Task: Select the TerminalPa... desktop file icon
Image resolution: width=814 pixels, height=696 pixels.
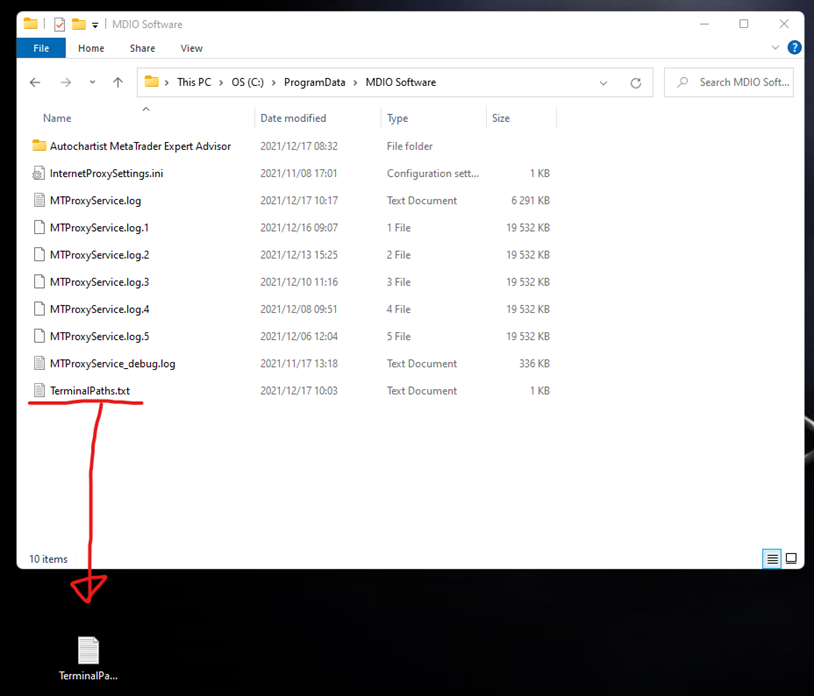Action: (88, 658)
